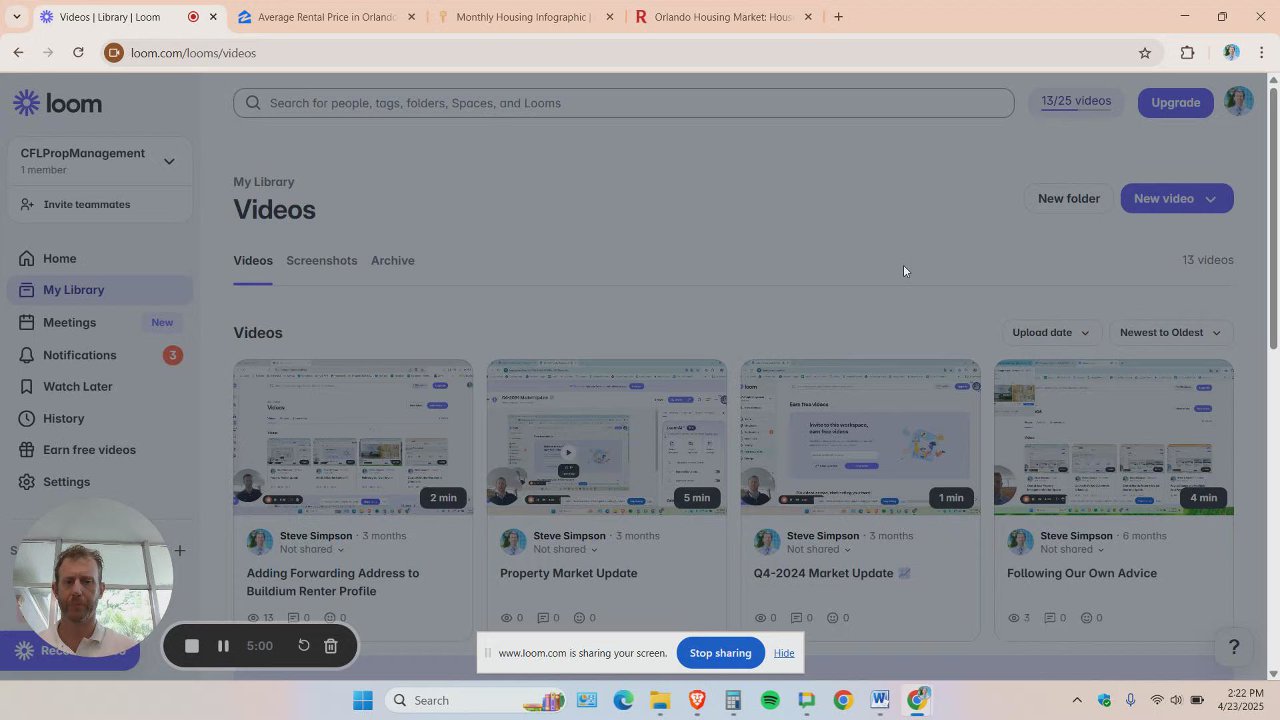Close the Videos | Library | Loom tab
The height and width of the screenshot is (720, 1280).
click(x=213, y=17)
